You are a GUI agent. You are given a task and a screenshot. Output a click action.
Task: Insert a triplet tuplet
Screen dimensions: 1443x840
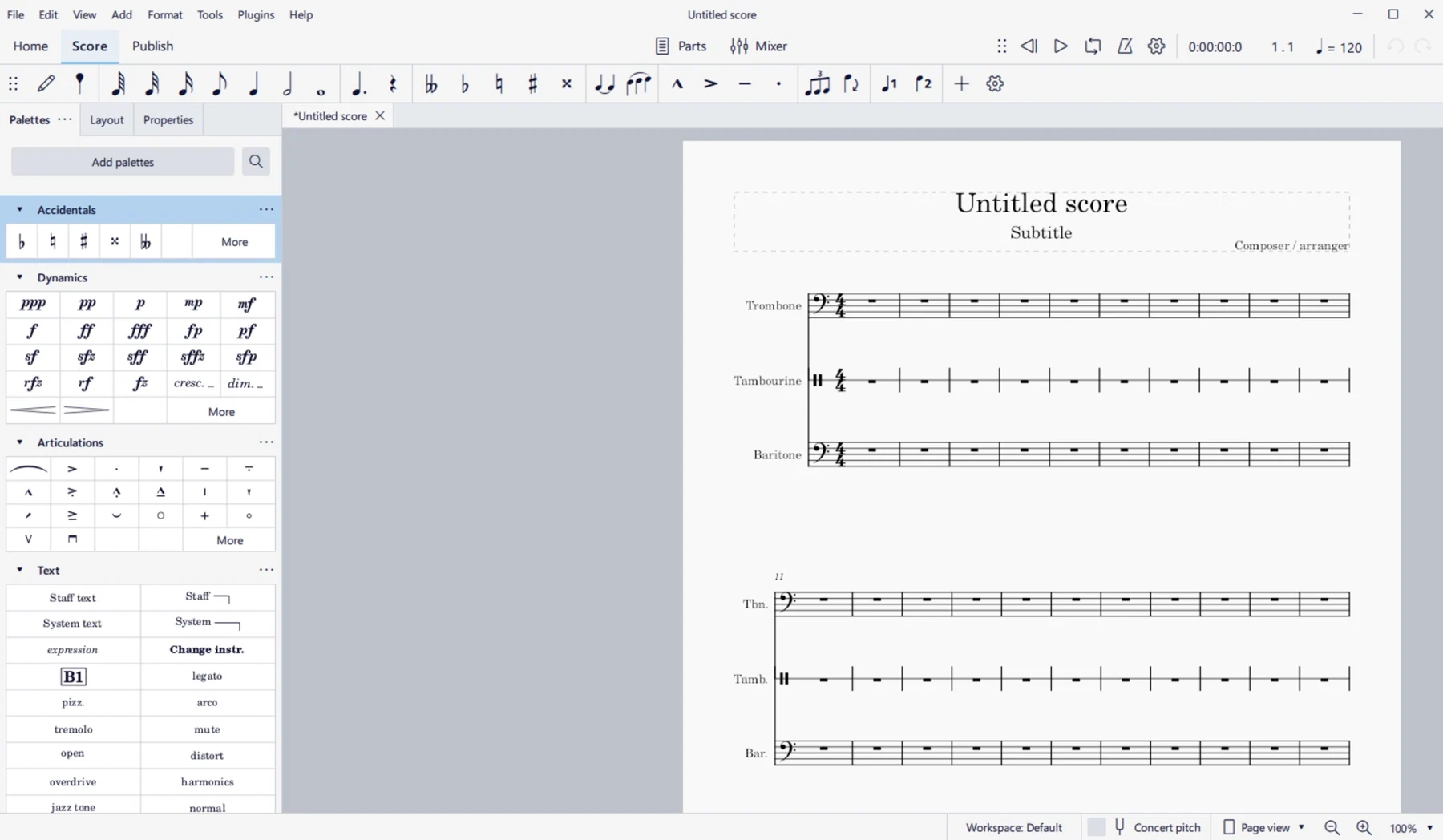817,83
